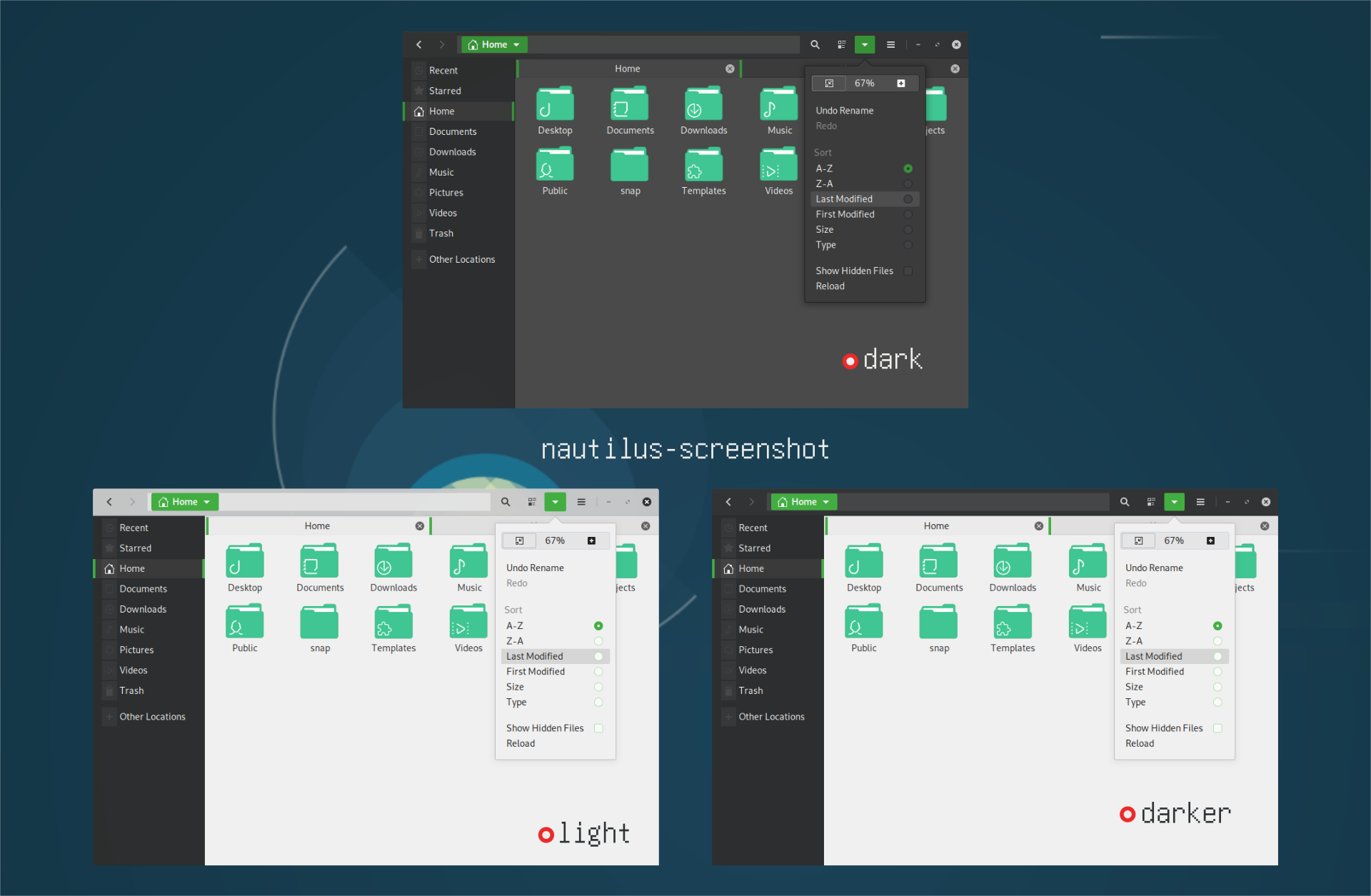
Task: Select Last Modified radio in darker window
Action: [x=1217, y=656]
